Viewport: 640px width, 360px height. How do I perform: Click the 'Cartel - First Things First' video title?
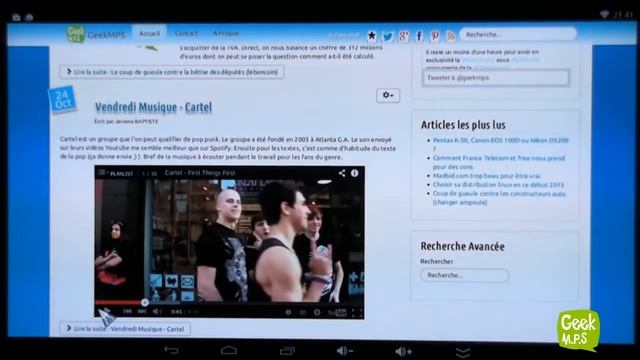200,173
